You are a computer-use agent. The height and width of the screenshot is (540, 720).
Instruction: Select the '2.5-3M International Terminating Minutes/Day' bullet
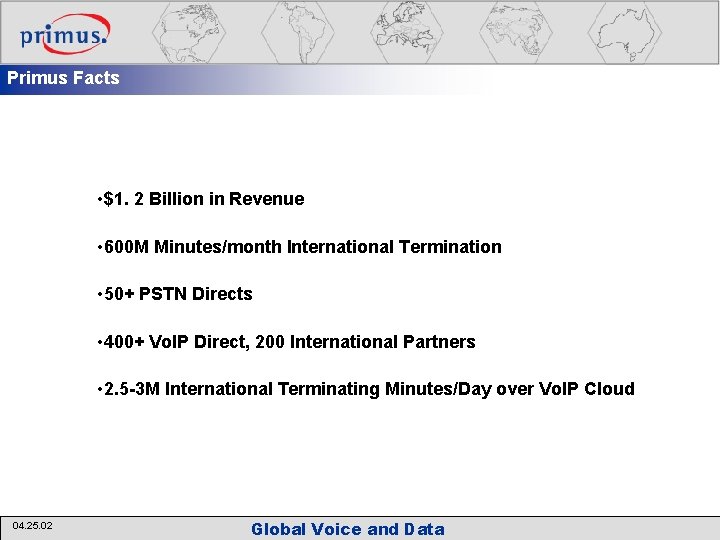click(x=366, y=389)
